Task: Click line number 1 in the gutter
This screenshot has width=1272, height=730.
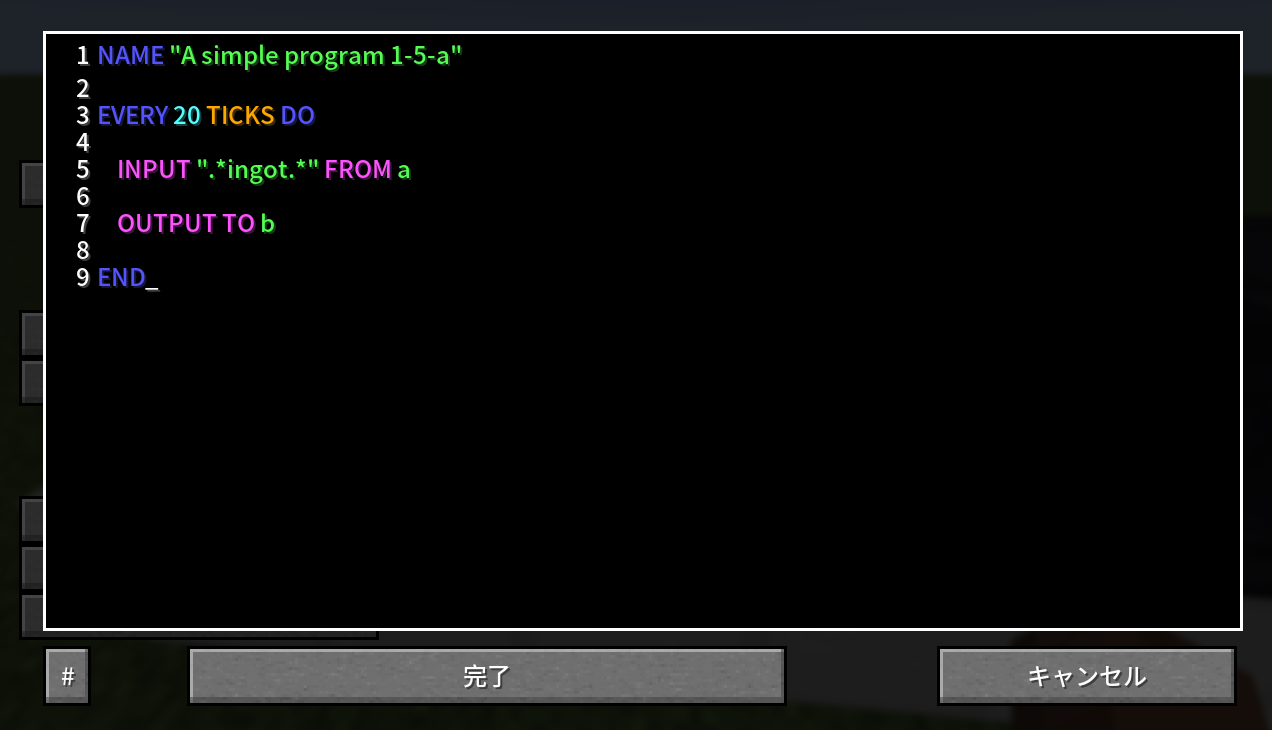Action: (x=82, y=56)
